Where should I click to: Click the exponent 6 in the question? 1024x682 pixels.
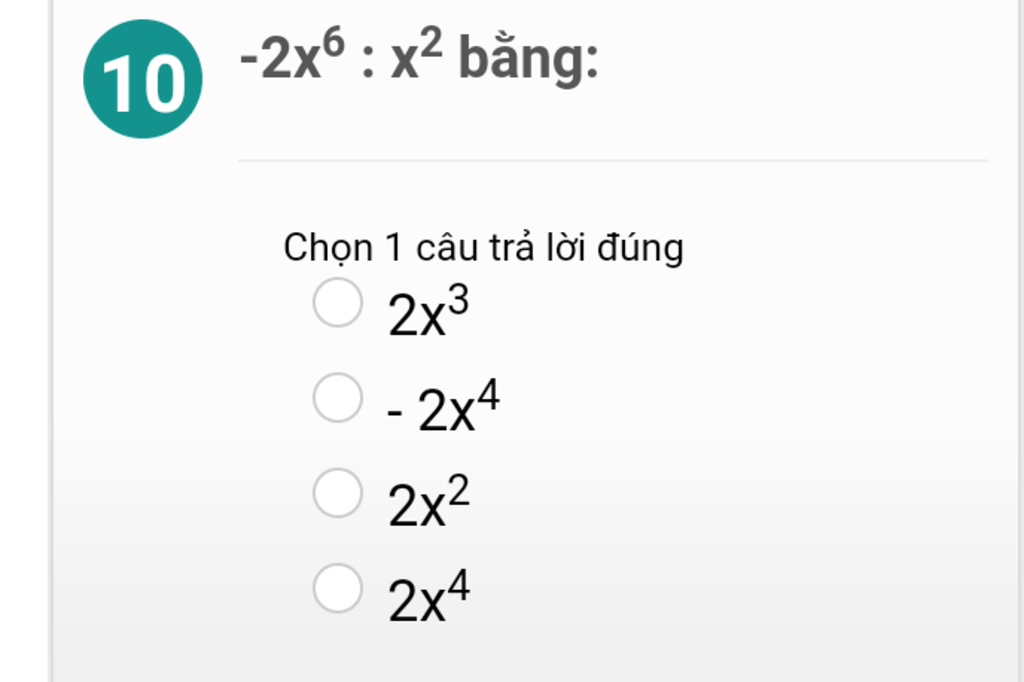click(334, 42)
